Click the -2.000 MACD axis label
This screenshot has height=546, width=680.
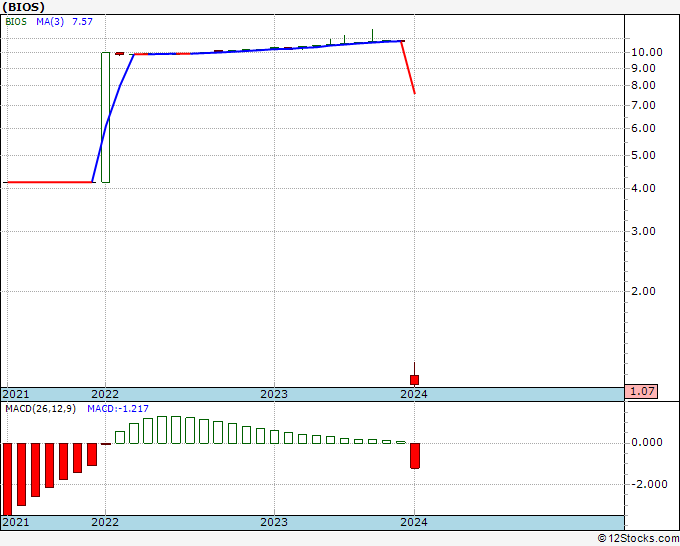point(649,484)
